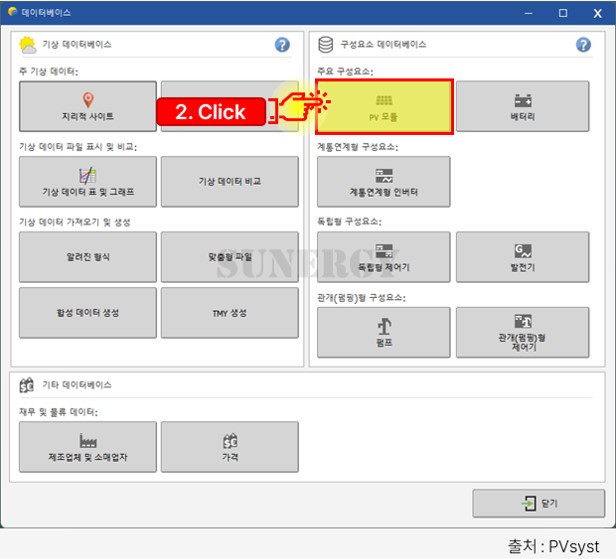The width and height of the screenshot is (616, 559).
Task: Click the 계통연계형 구성요소: label
Action: click(358, 147)
